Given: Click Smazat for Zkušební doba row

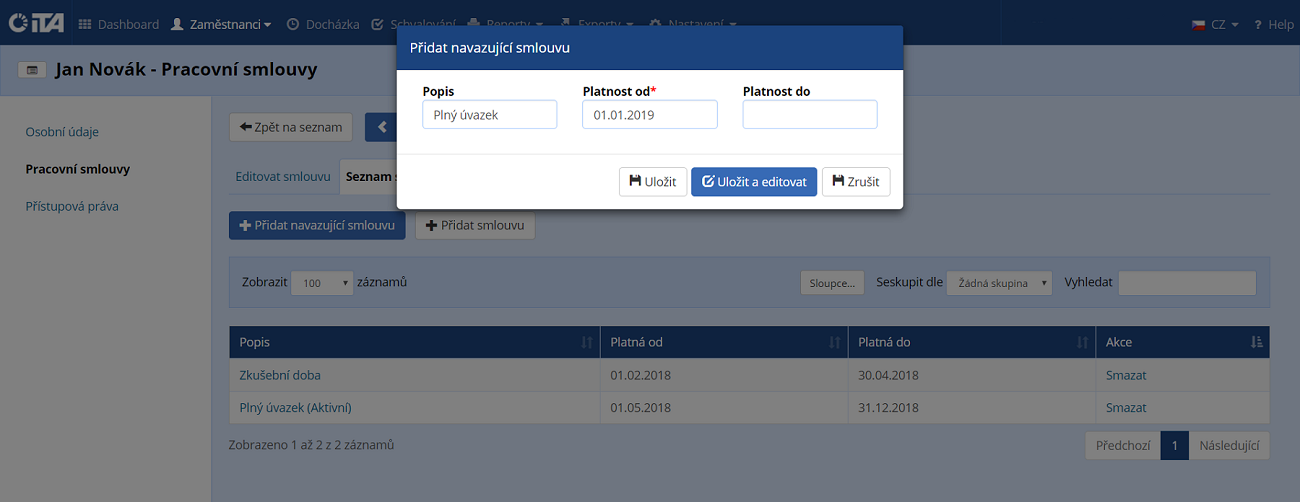Looking at the screenshot, I should [x=1126, y=375].
